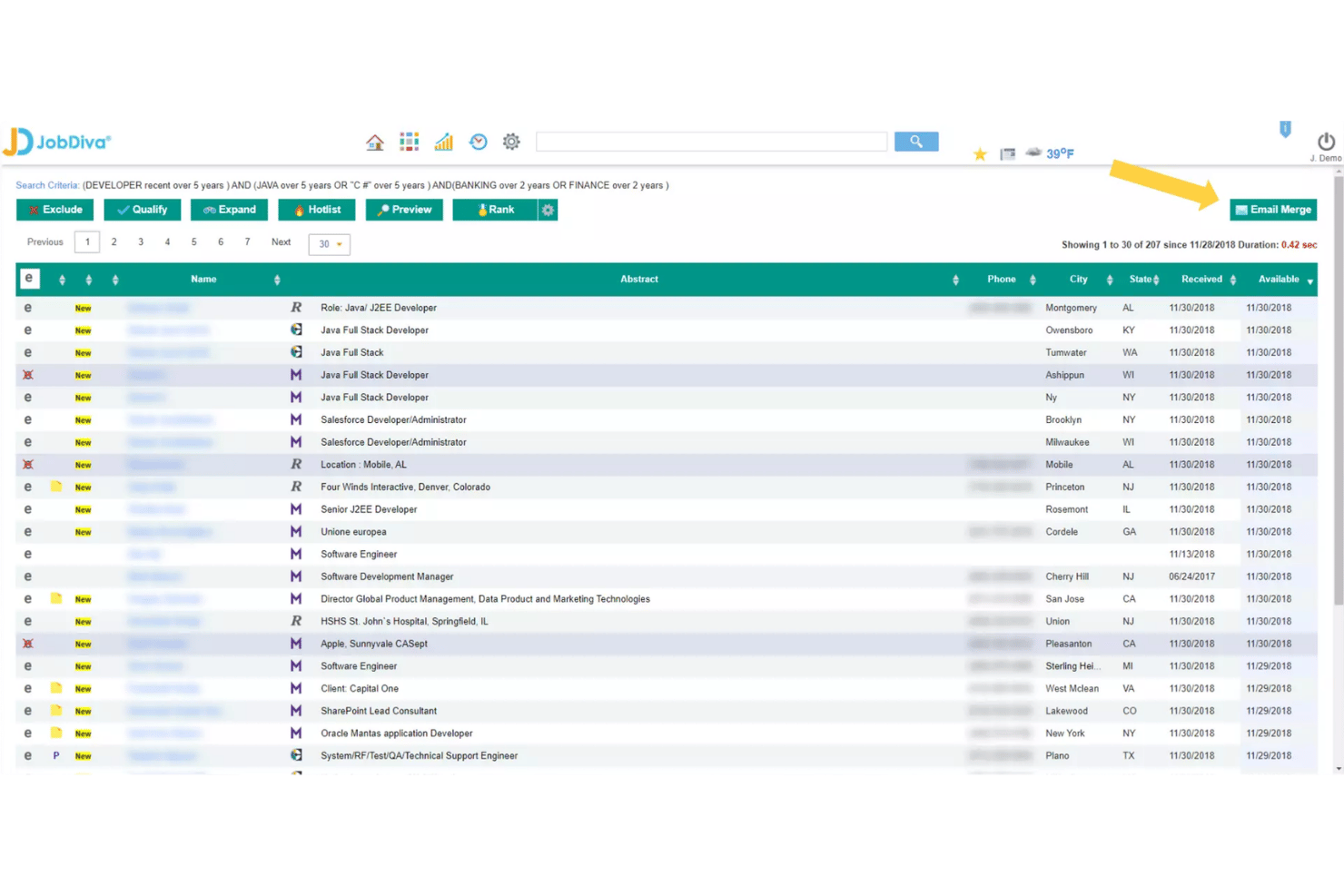This screenshot has width=1344, height=896.
Task: Click the blue shield bookmark icon
Action: click(x=1285, y=130)
